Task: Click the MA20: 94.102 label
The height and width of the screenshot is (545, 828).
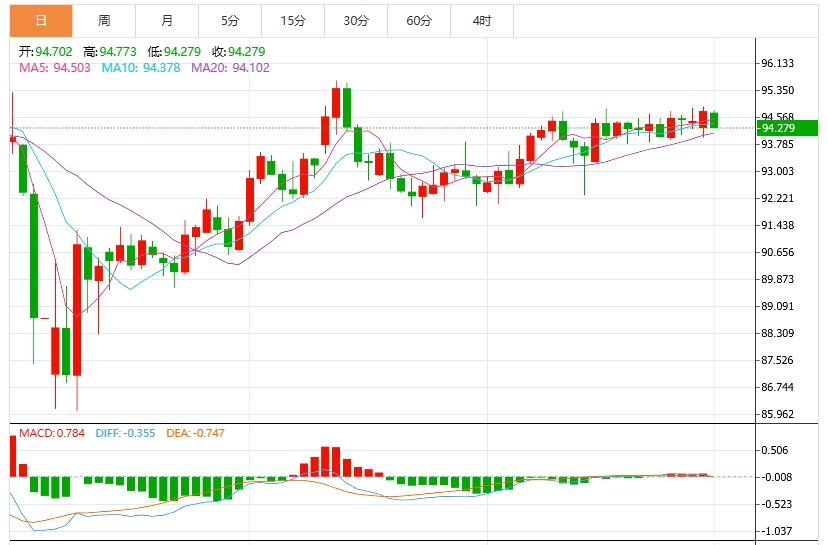Action: pyautogui.click(x=230, y=68)
